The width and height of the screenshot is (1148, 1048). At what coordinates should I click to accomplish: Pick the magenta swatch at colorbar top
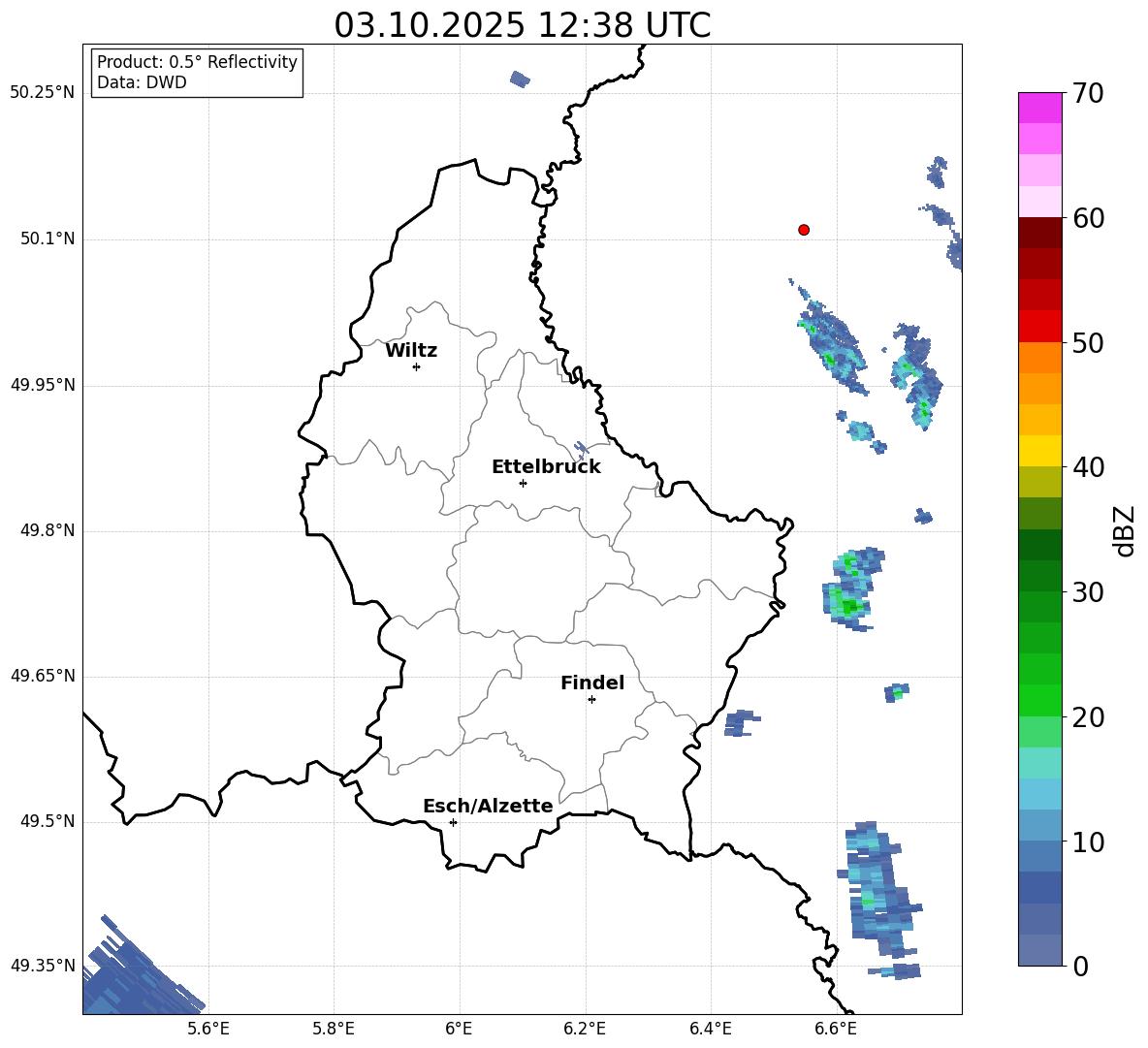[1039, 108]
